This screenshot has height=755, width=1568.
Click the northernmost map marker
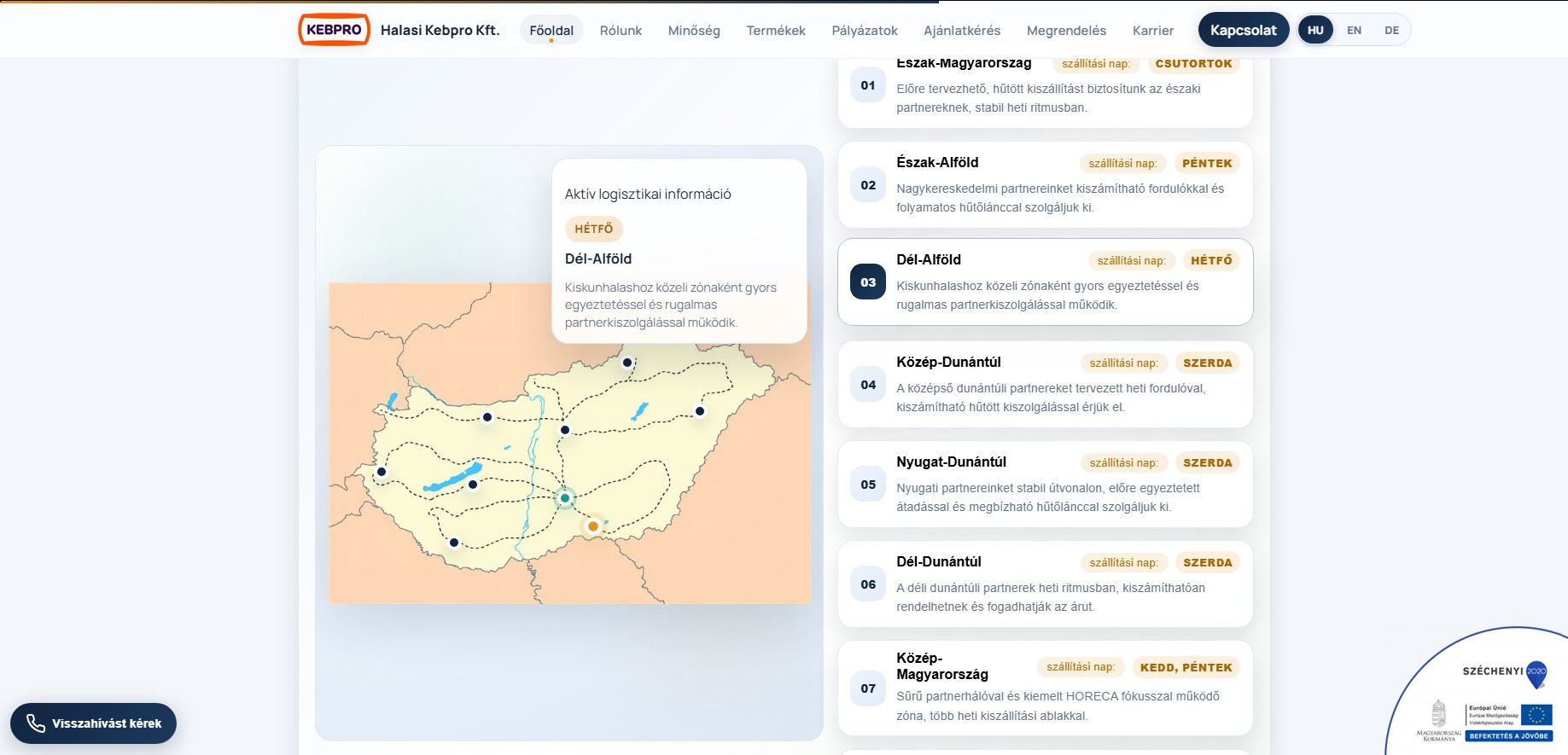click(x=627, y=363)
